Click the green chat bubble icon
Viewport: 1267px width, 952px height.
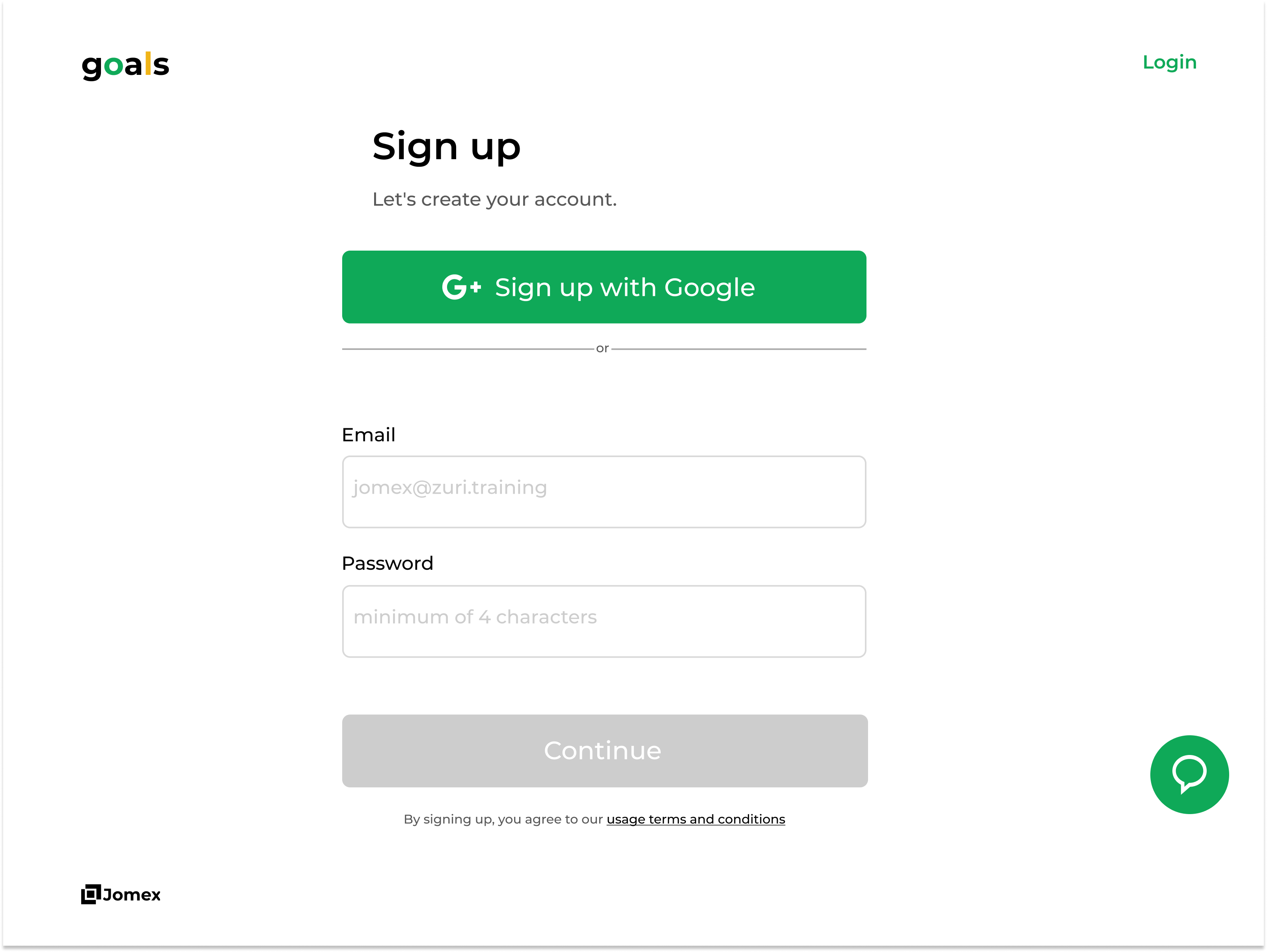pyautogui.click(x=1189, y=774)
